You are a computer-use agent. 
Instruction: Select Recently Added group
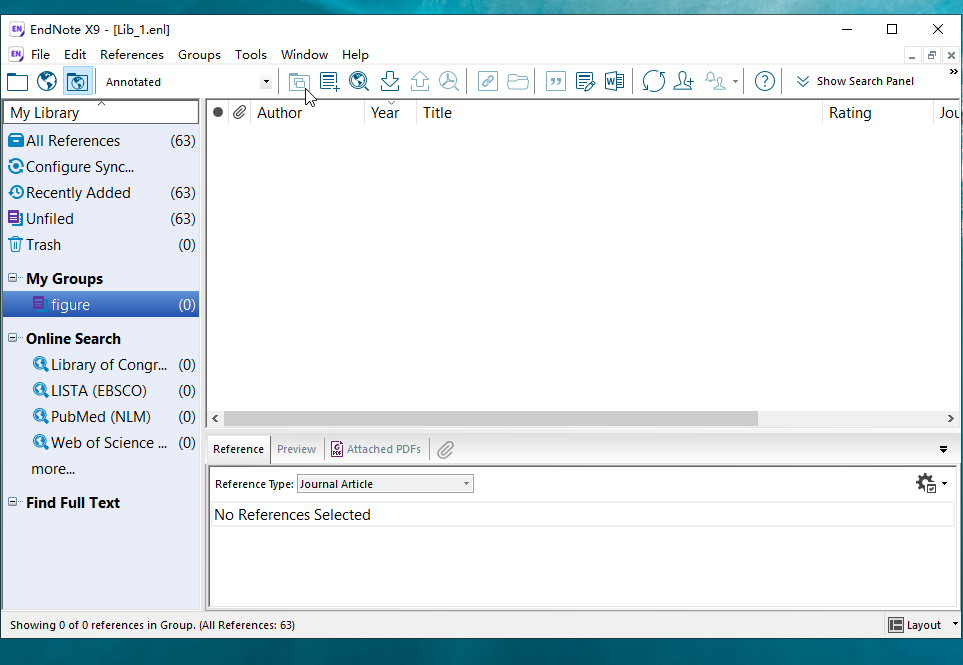click(x=101, y=193)
